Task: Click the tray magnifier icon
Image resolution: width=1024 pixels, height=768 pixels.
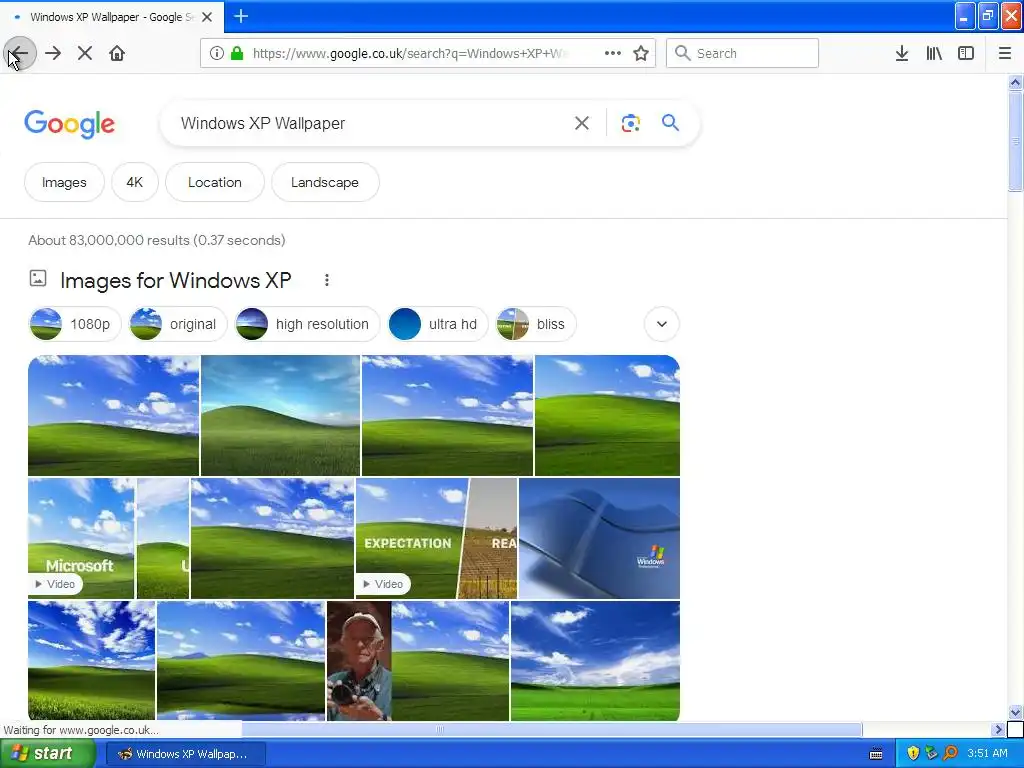Action: [x=950, y=754]
